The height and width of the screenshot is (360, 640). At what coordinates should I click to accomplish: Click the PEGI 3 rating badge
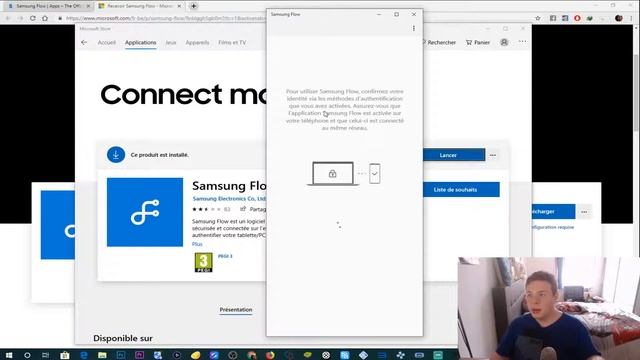click(203, 262)
